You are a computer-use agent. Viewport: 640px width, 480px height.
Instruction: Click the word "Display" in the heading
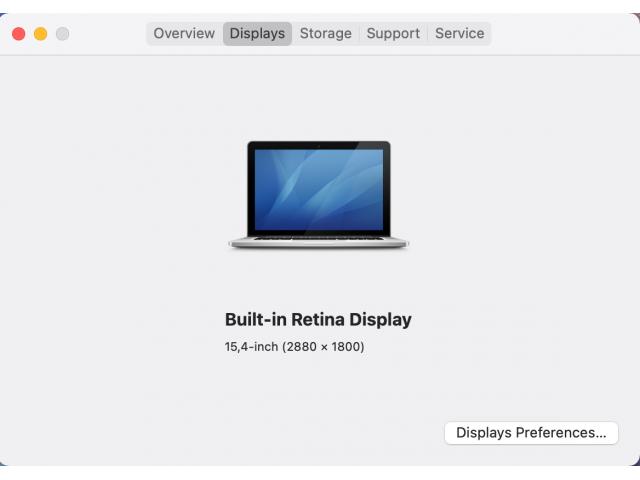point(380,320)
